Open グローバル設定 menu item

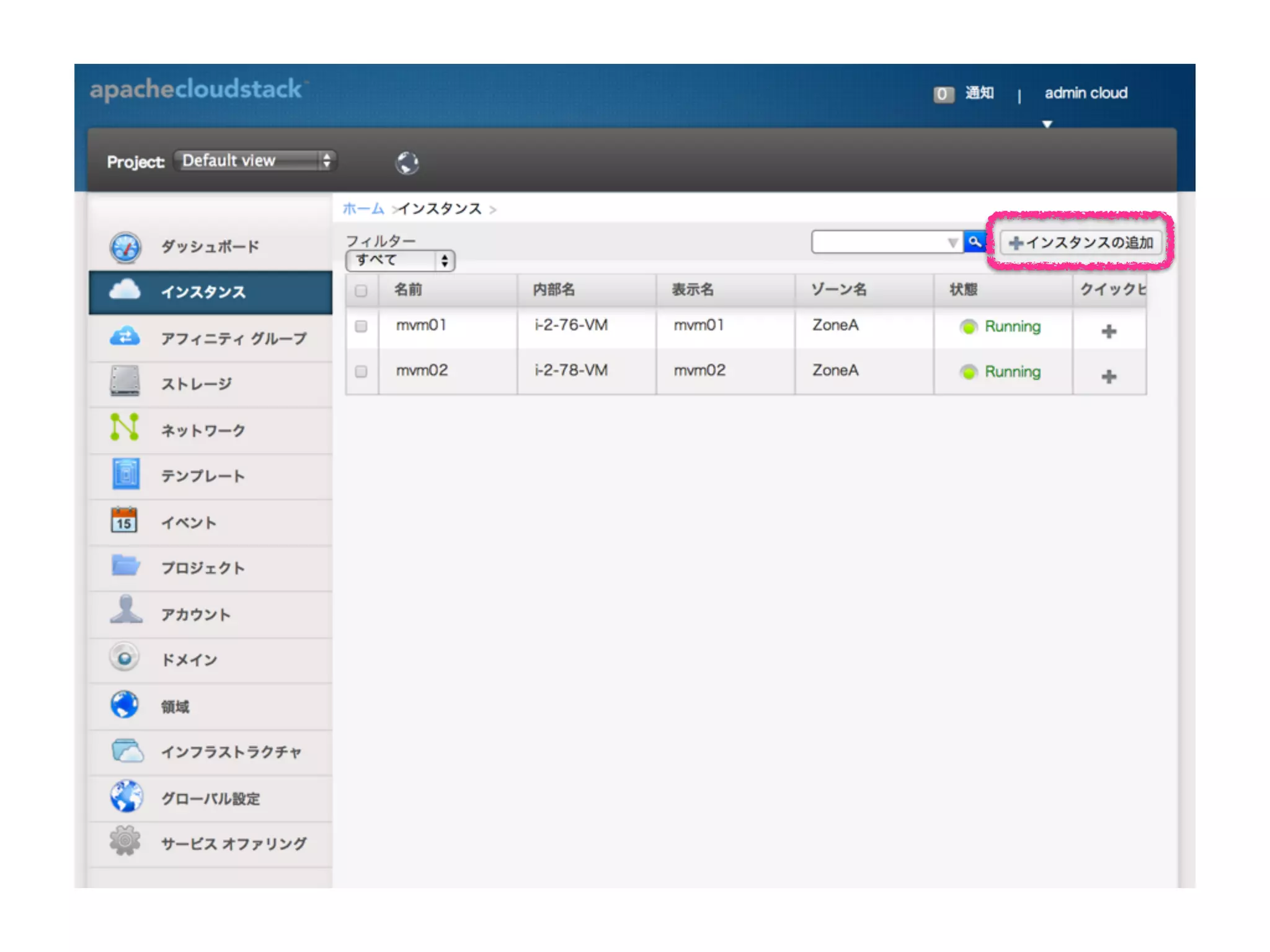[211, 798]
